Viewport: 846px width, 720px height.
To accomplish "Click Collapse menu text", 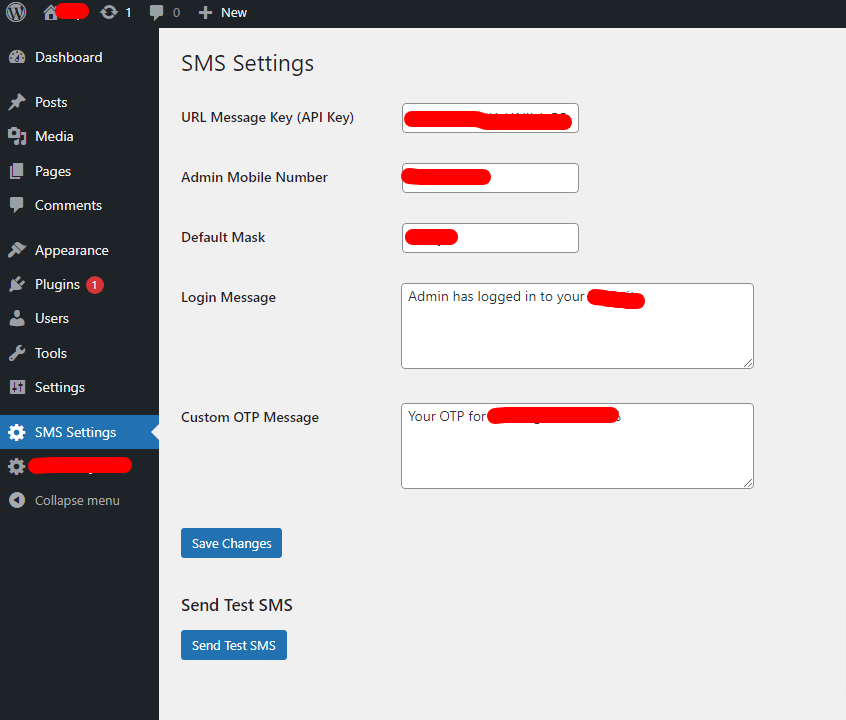I will tap(77, 500).
